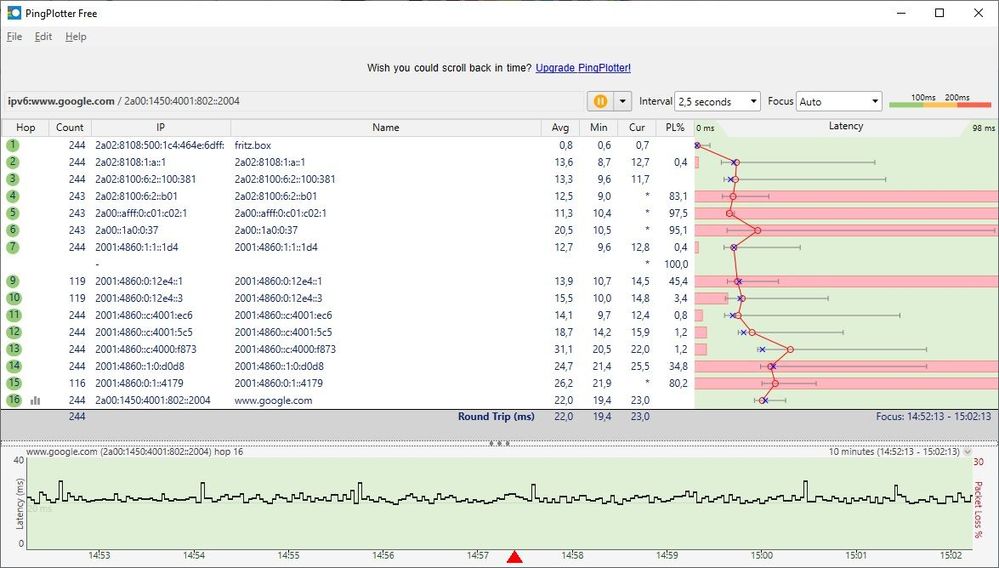The height and width of the screenshot is (568, 999).
Task: Expand the Interval 2,5 seconds dropdown
Action: click(718, 101)
